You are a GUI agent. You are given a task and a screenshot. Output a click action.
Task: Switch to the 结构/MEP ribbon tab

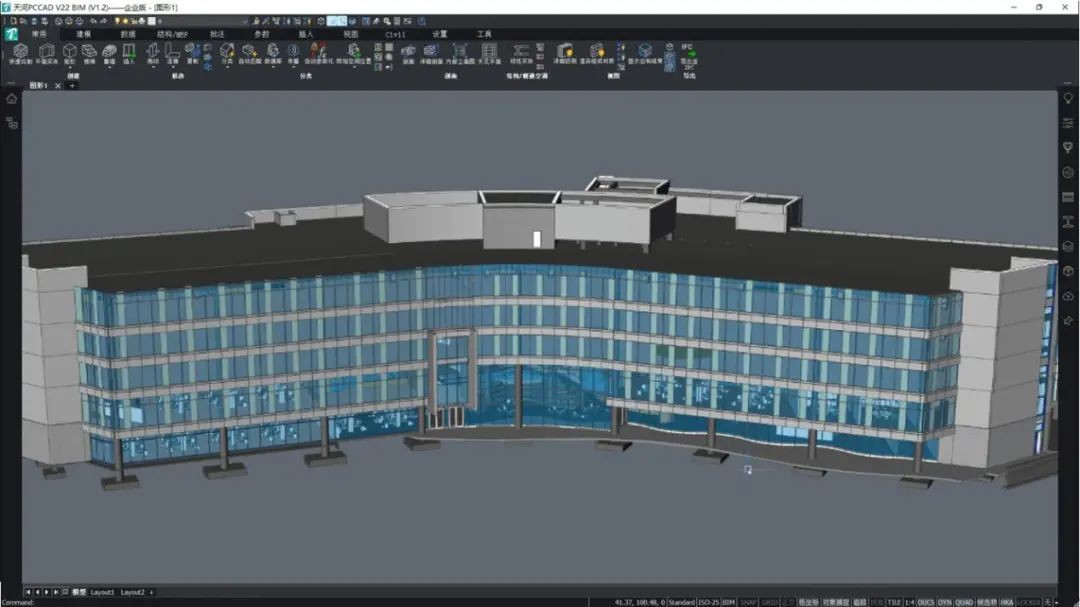(x=172, y=34)
